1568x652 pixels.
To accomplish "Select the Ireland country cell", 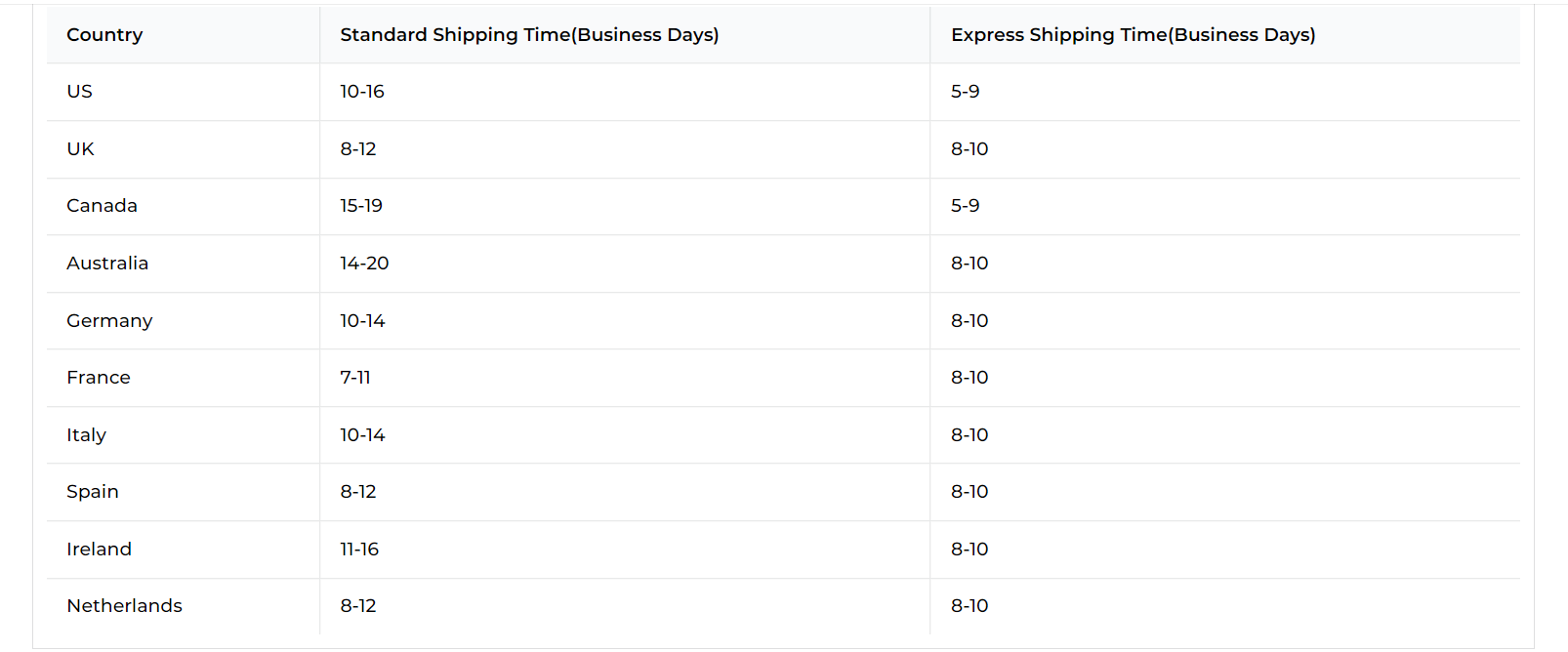I will click(x=99, y=550).
